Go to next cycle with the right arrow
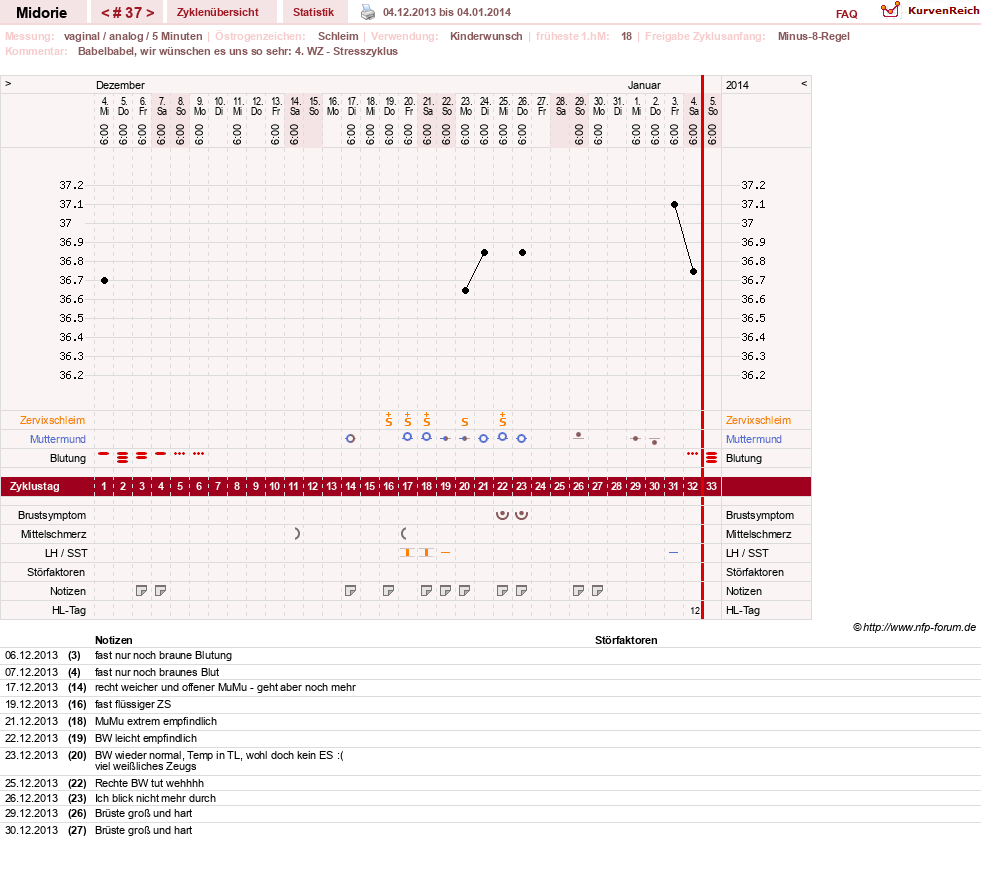Viewport: 981px width, 893px height. click(150, 13)
